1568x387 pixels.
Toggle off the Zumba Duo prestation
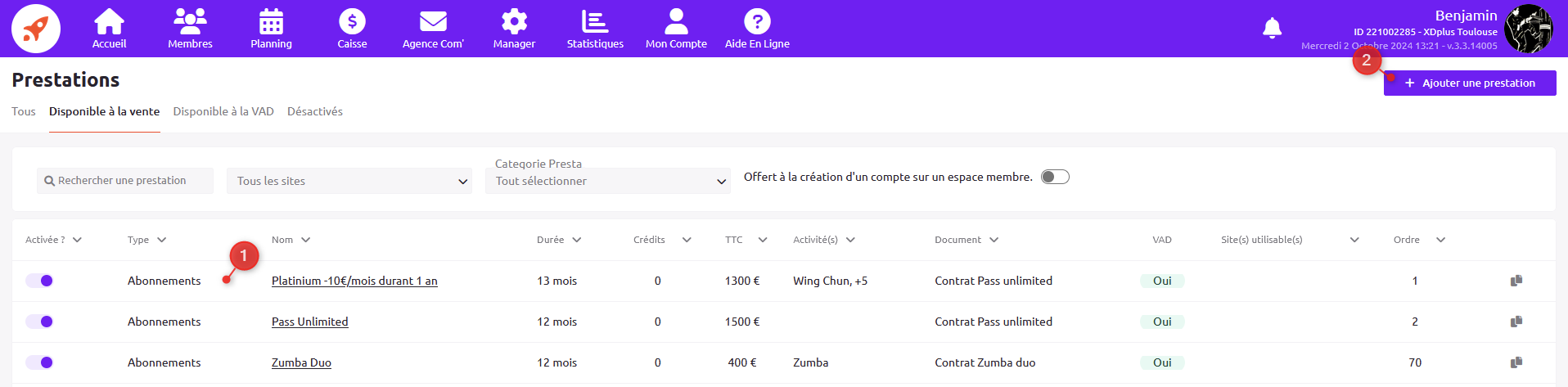tap(39, 362)
